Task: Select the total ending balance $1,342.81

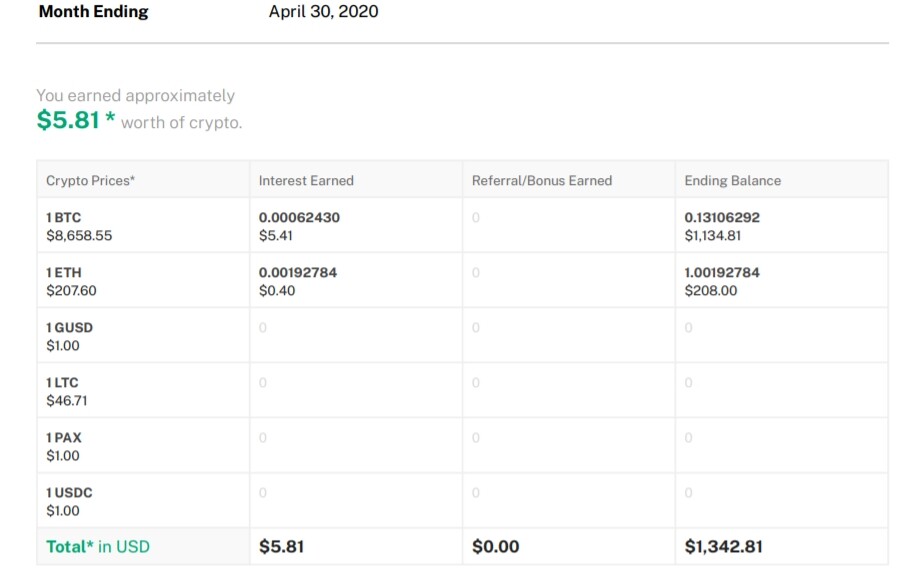Action: click(724, 547)
